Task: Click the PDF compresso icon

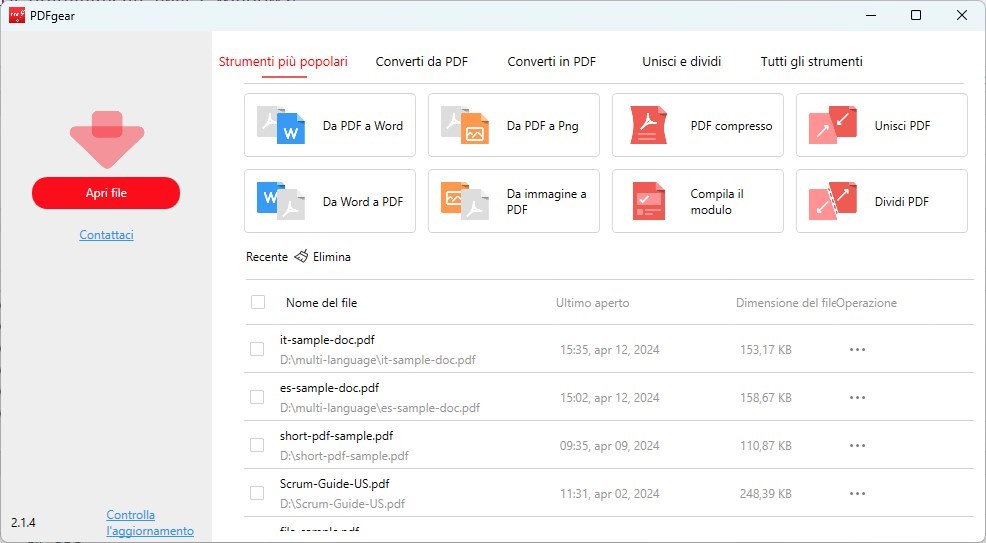Action: tap(648, 125)
